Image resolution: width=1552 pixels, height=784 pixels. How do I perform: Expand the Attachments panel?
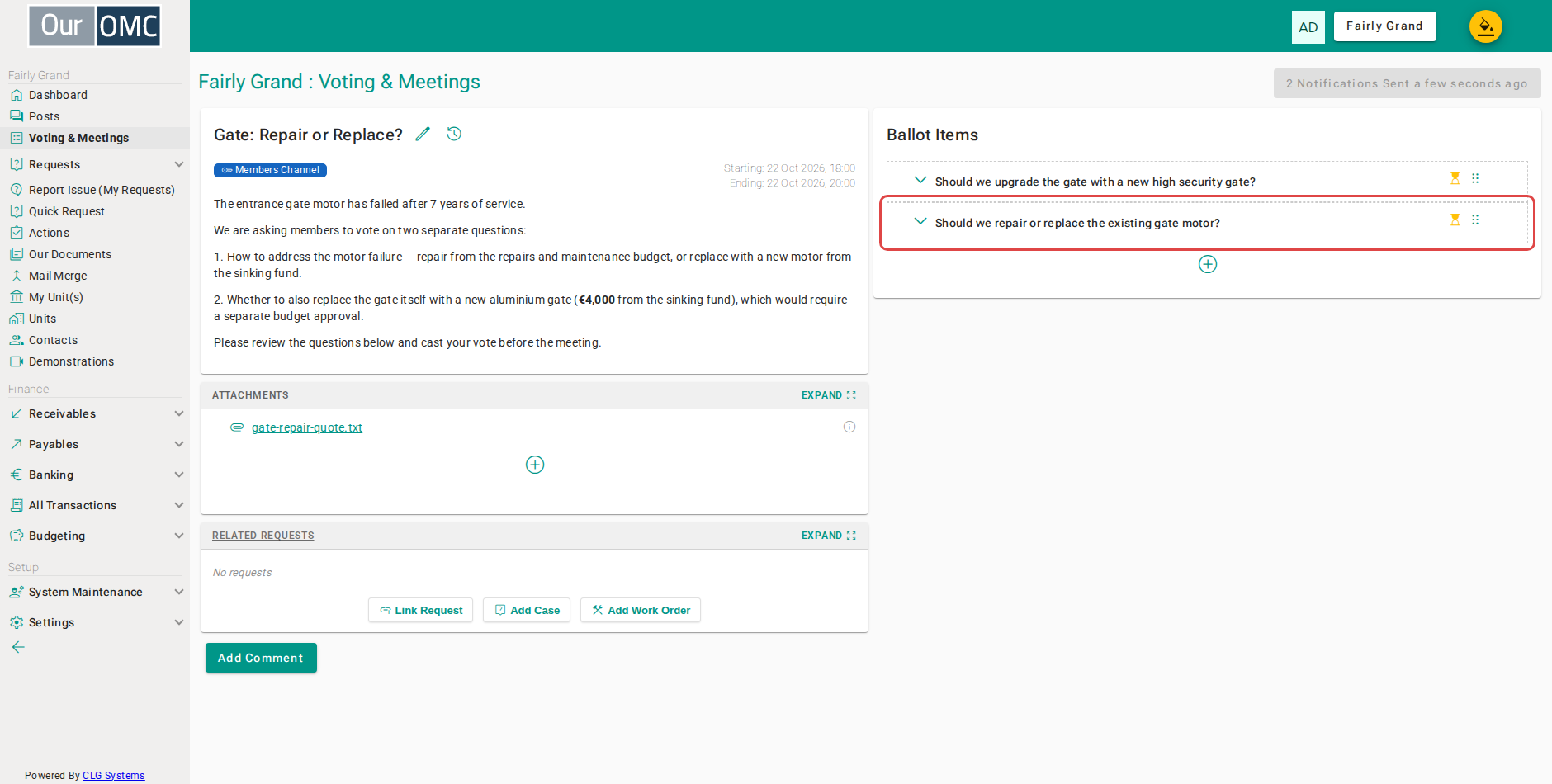pyautogui.click(x=829, y=395)
